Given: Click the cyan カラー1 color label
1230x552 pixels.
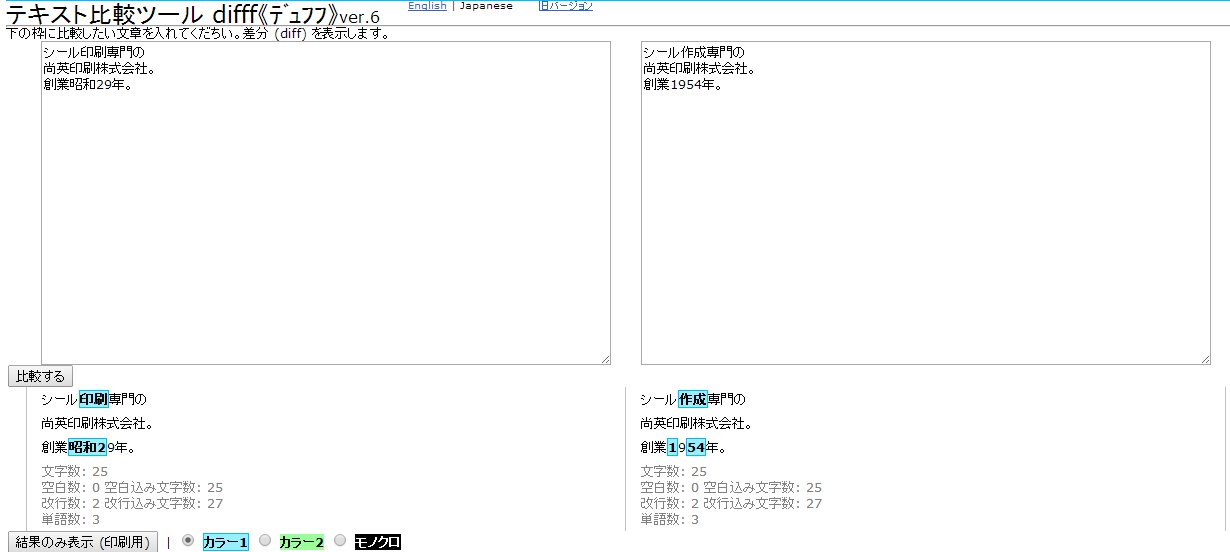Looking at the screenshot, I should tap(225, 542).
